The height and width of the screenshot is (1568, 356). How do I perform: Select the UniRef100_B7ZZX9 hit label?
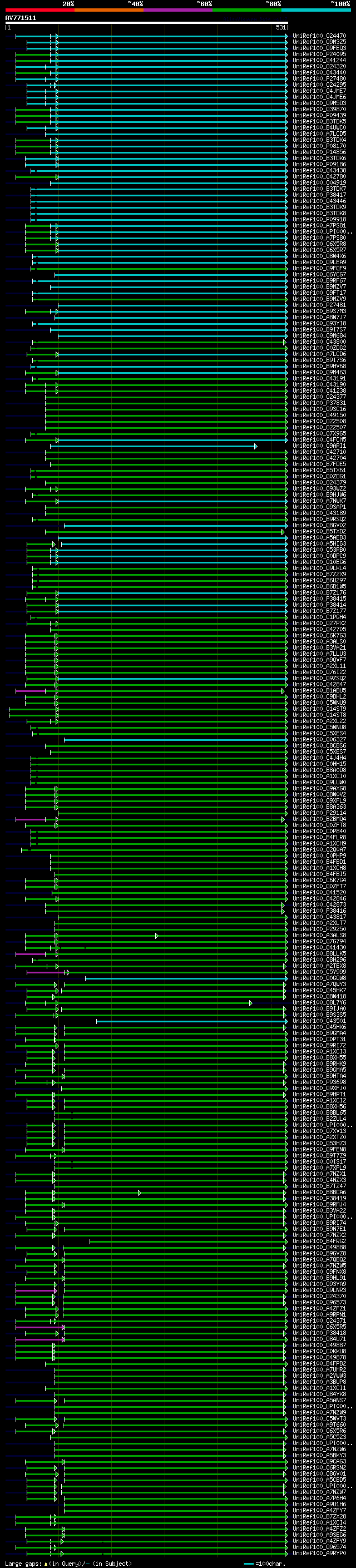(x=319, y=574)
